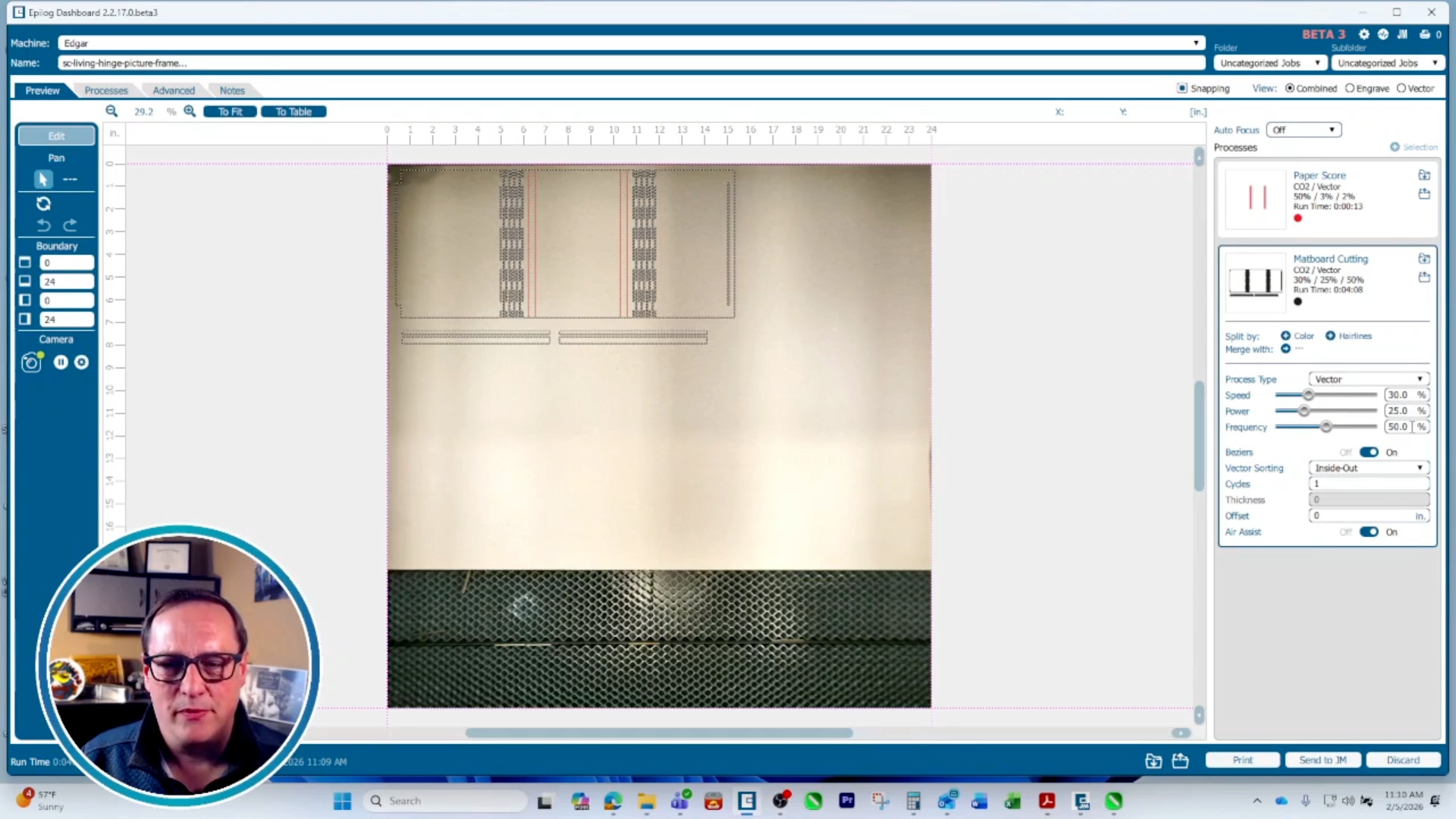Viewport: 1456px width, 819px height.
Task: Click the redo arrow icon
Action: point(70,225)
